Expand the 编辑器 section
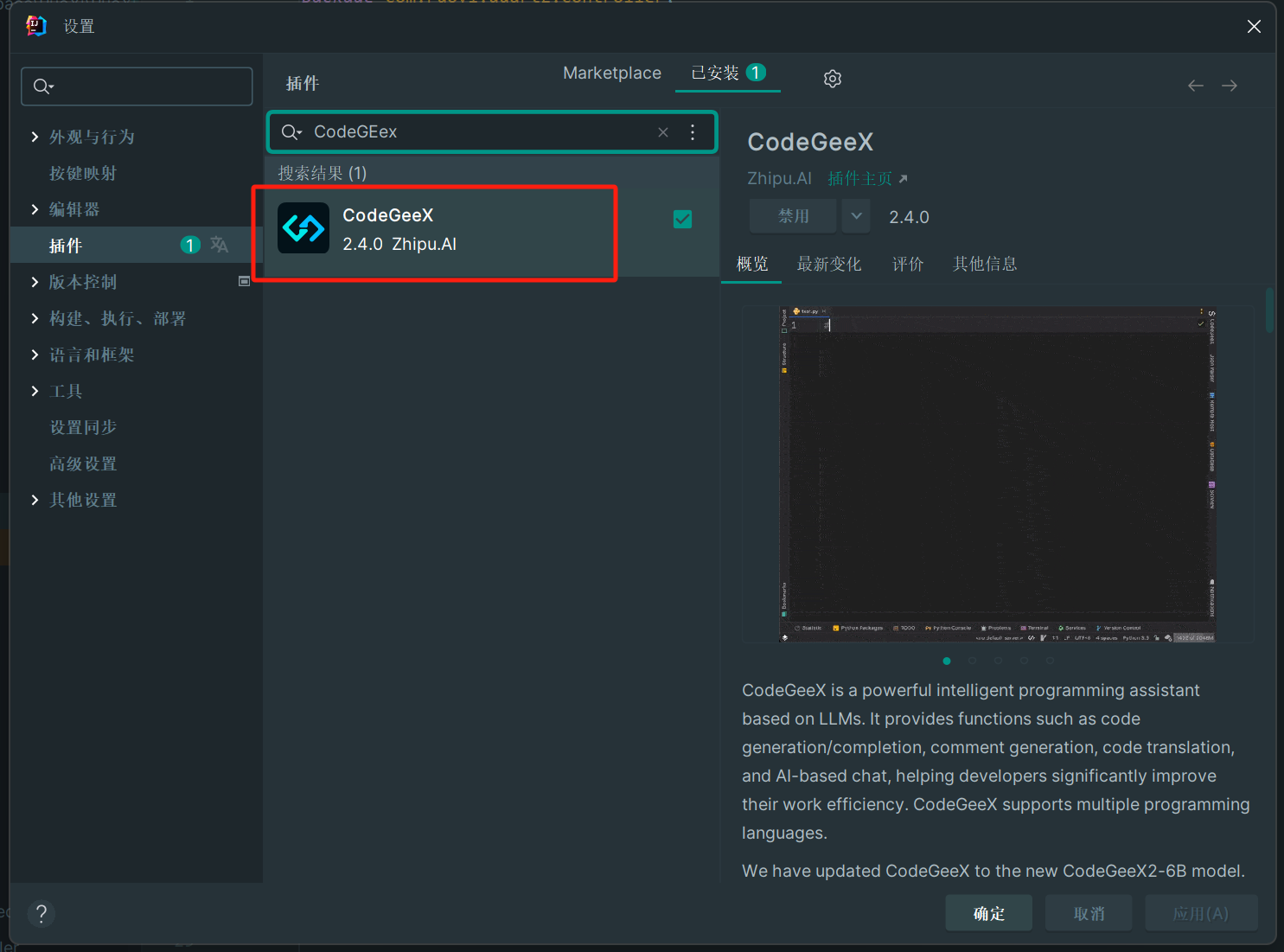 point(35,209)
